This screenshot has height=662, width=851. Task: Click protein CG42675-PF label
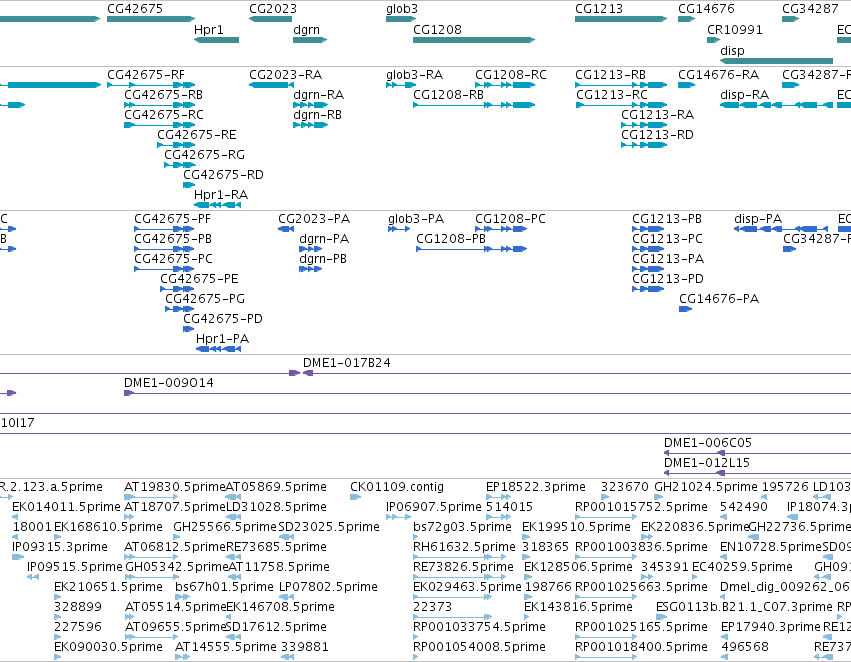[x=172, y=219]
